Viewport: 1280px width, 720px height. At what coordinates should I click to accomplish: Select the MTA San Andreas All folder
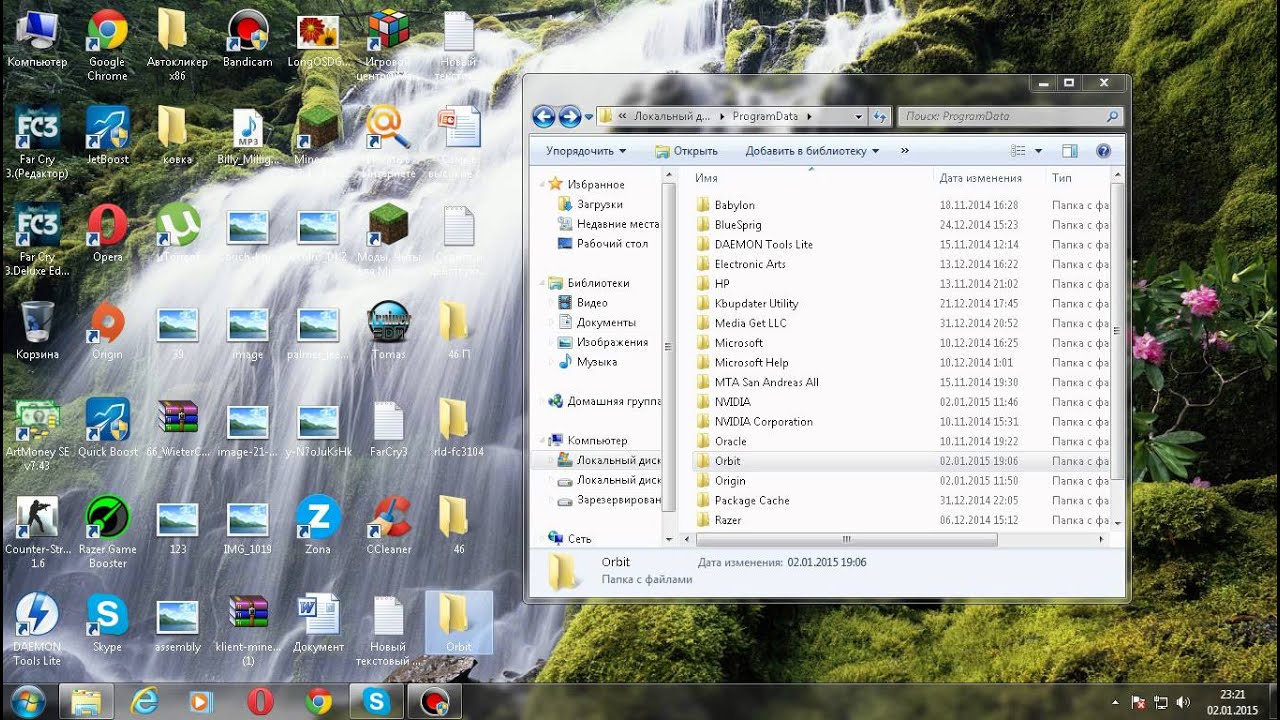(x=757, y=382)
